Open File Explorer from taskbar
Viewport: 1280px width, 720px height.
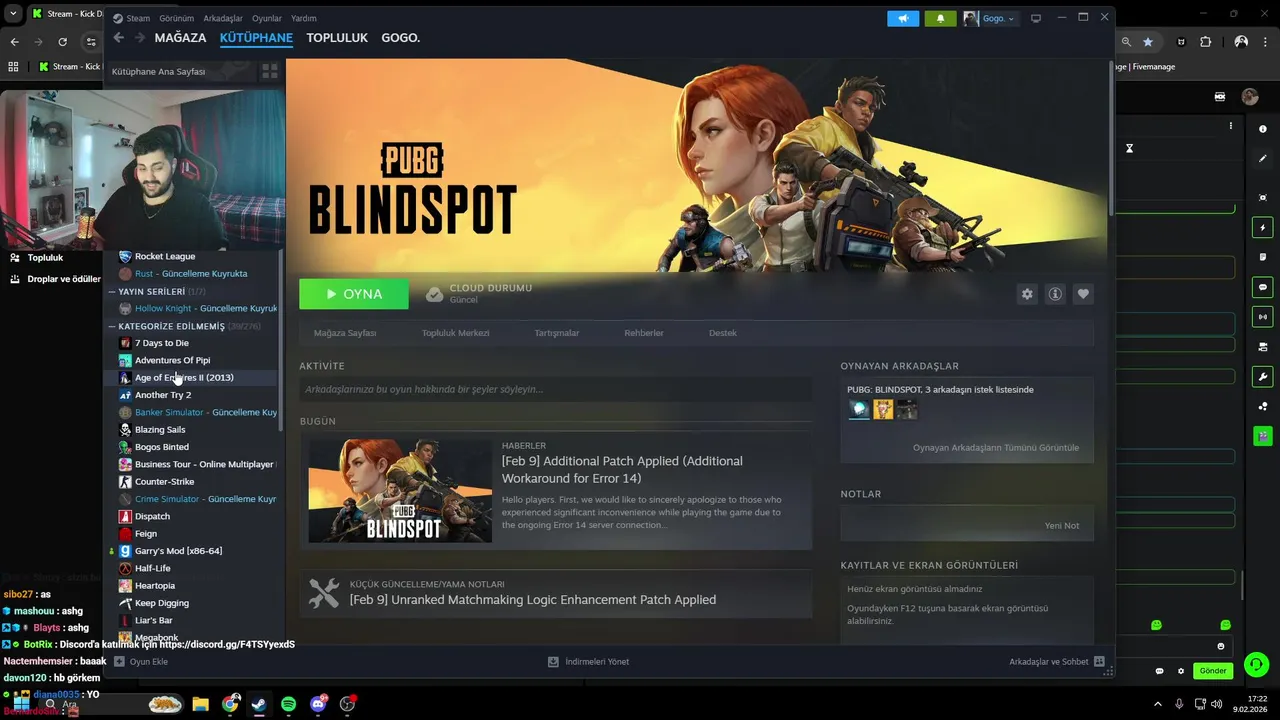click(x=200, y=704)
